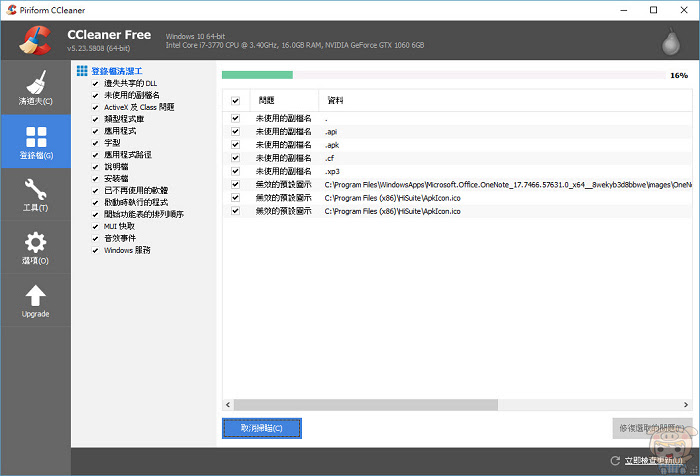Toggle MUI 快取 checkbox
700x476 pixels.
coord(95,226)
